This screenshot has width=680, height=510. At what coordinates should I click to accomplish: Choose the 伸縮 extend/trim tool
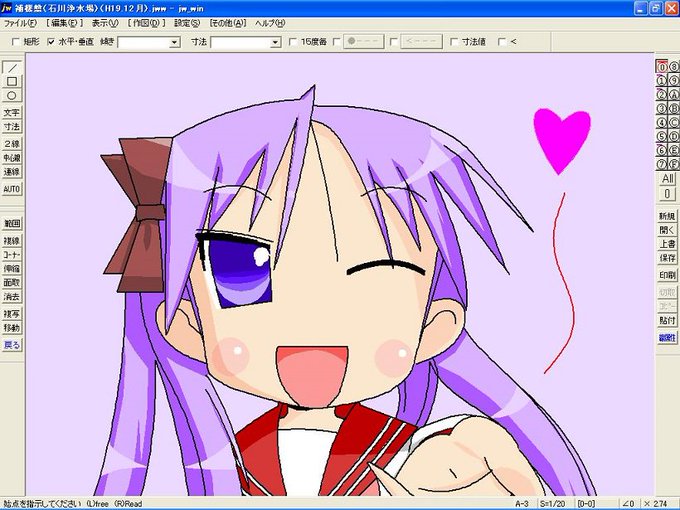pyautogui.click(x=12, y=269)
